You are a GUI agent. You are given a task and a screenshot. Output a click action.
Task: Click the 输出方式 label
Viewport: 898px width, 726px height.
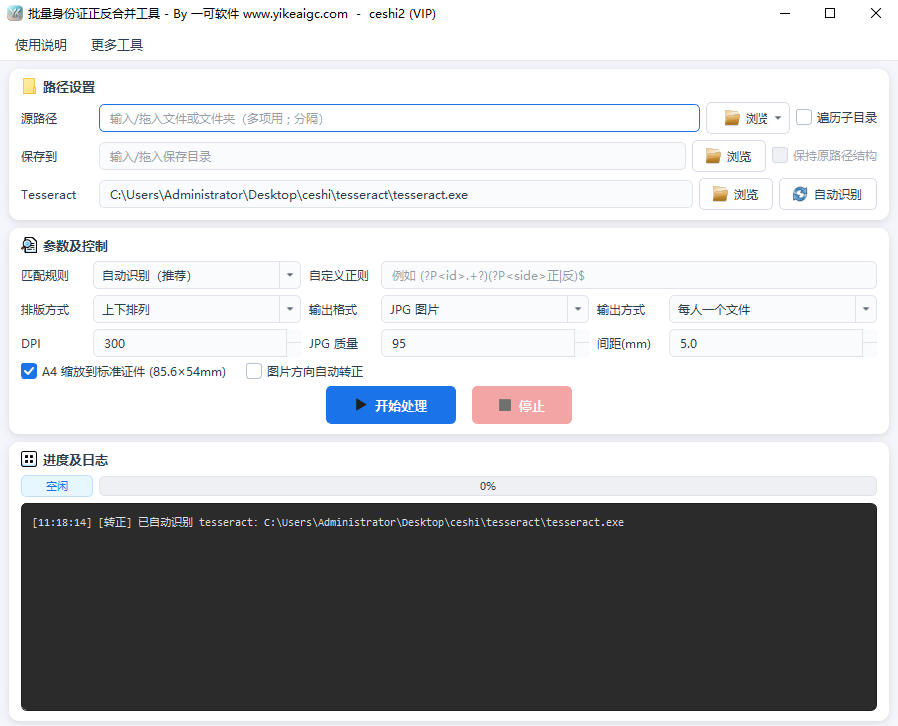pos(621,309)
